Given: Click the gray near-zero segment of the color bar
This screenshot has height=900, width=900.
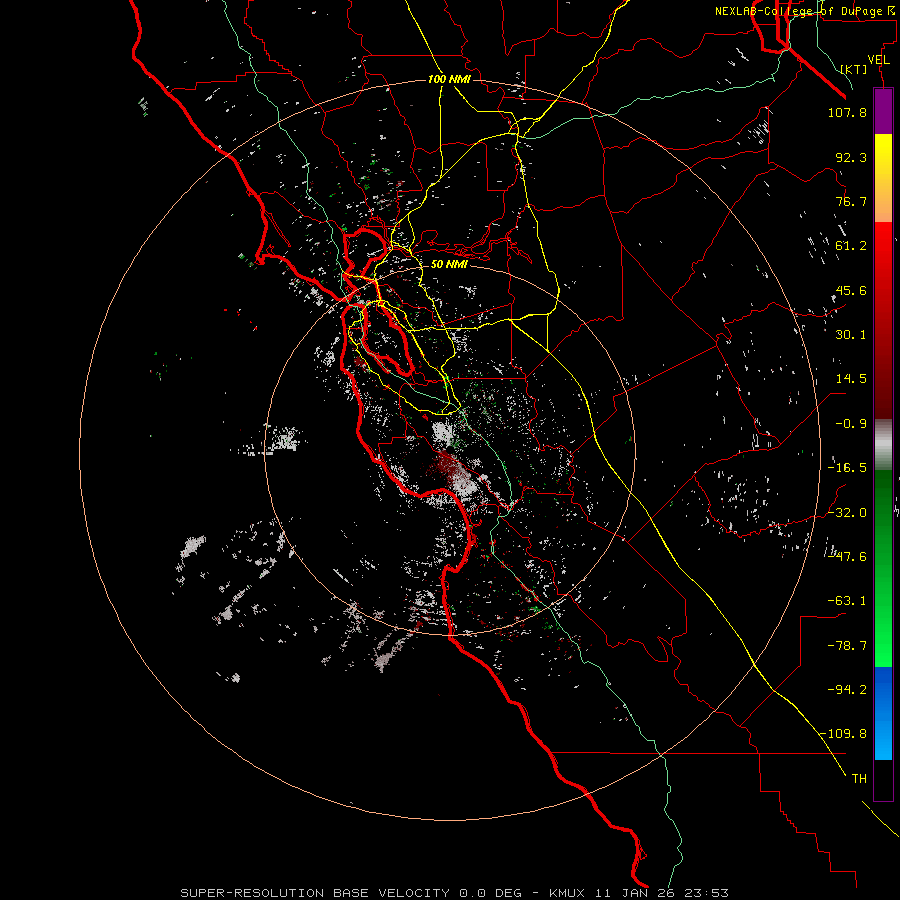Looking at the screenshot, I should click(883, 445).
